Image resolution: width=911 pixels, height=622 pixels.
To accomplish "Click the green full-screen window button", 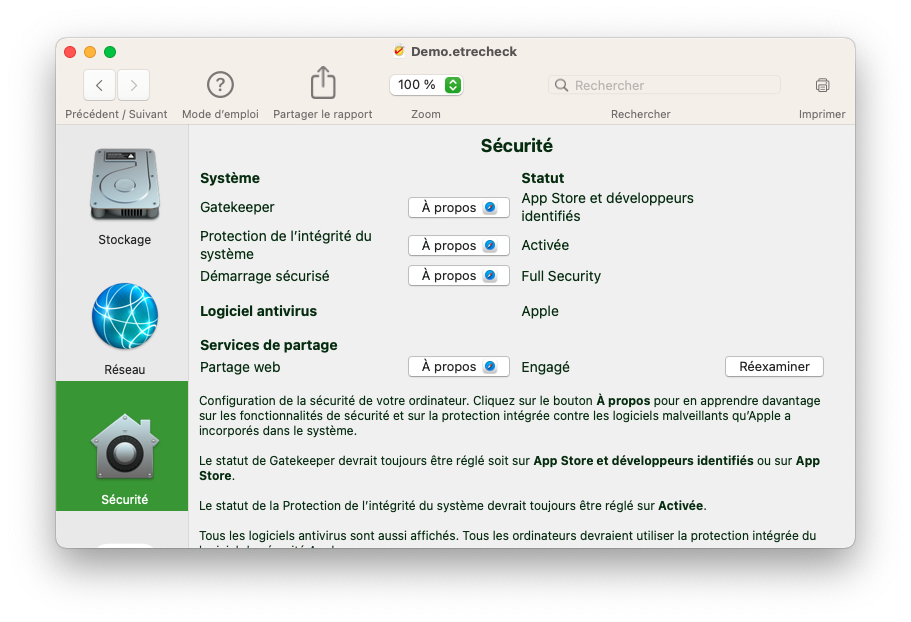I will [x=110, y=52].
